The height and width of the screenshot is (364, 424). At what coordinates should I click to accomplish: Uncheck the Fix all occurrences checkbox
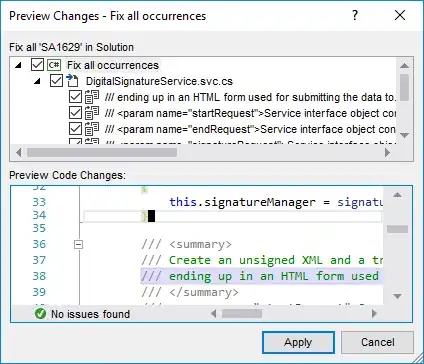37,65
